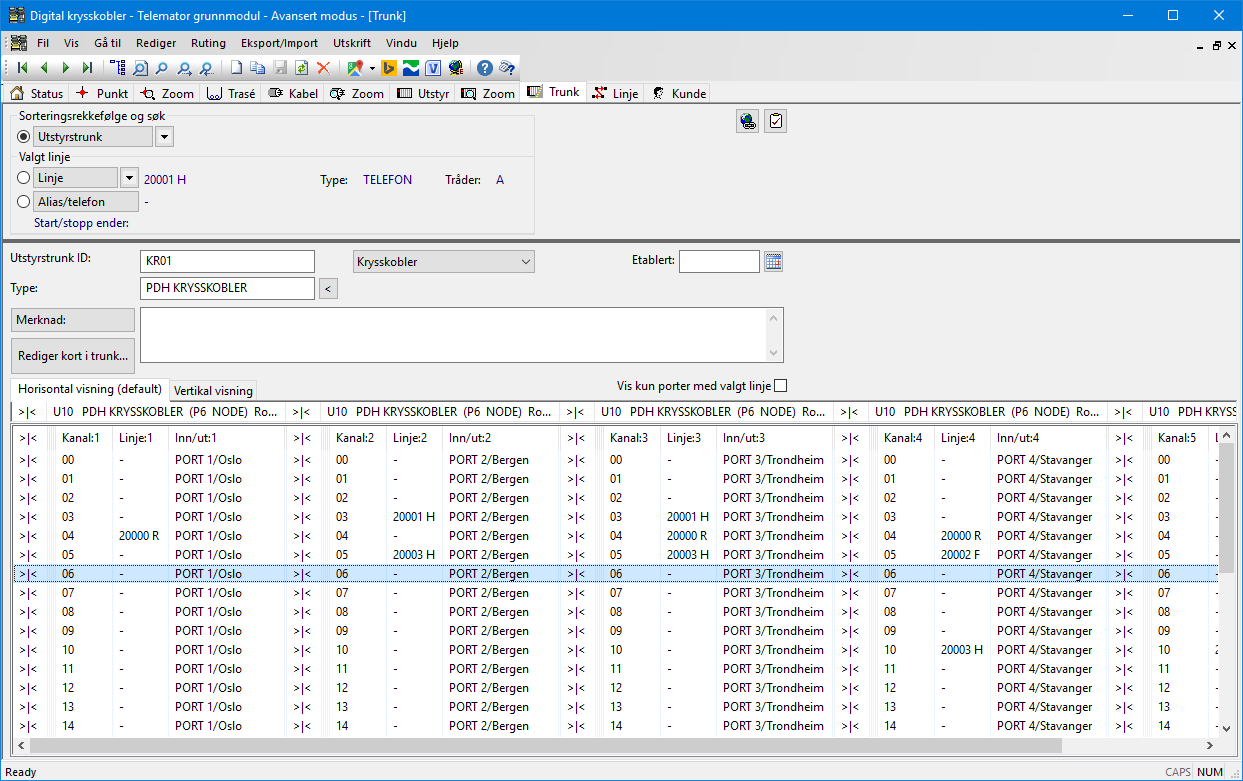The height and width of the screenshot is (781, 1243).
Task: Switch to the Linje tab
Action: 616,93
